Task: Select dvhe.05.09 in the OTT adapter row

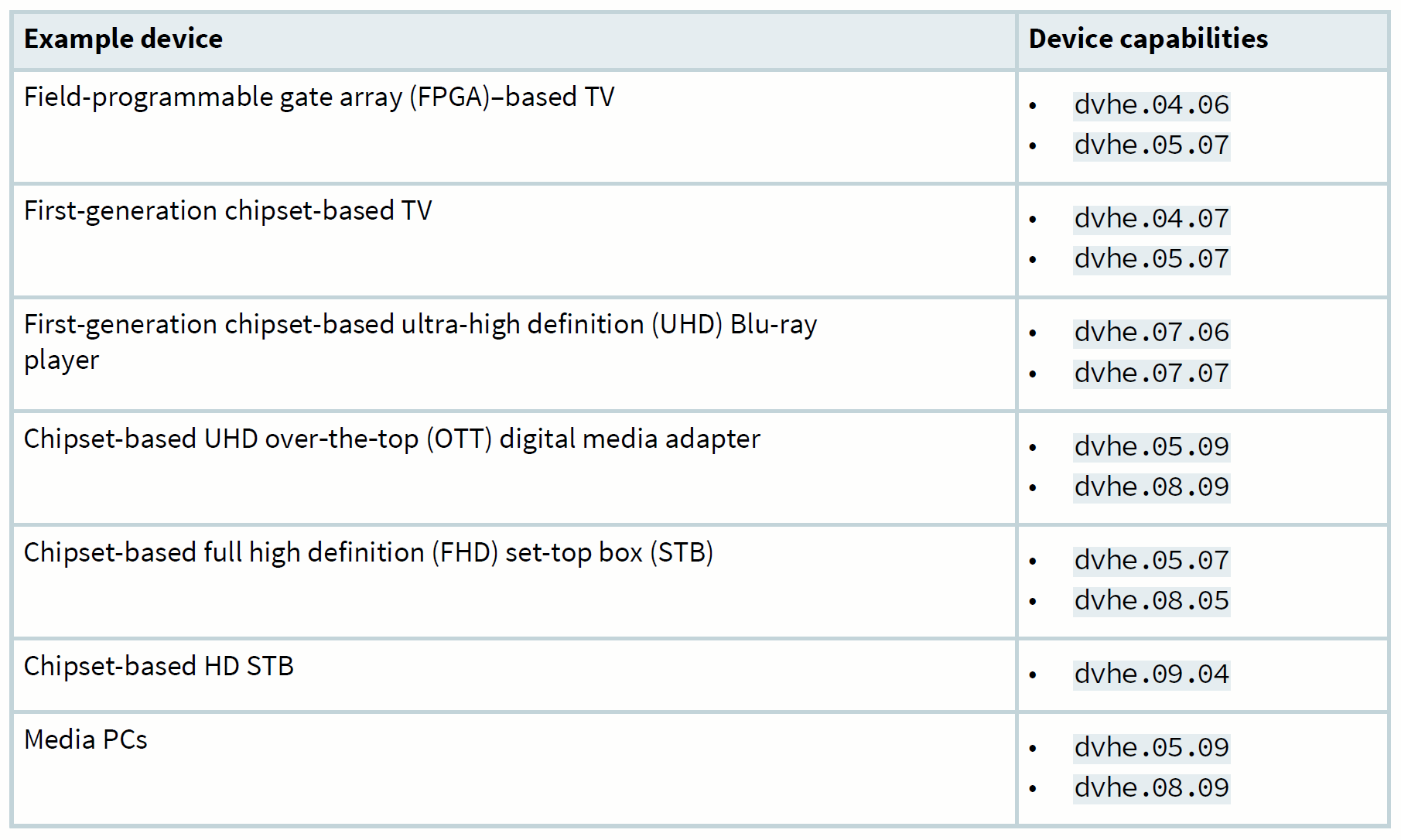Action: click(1151, 447)
